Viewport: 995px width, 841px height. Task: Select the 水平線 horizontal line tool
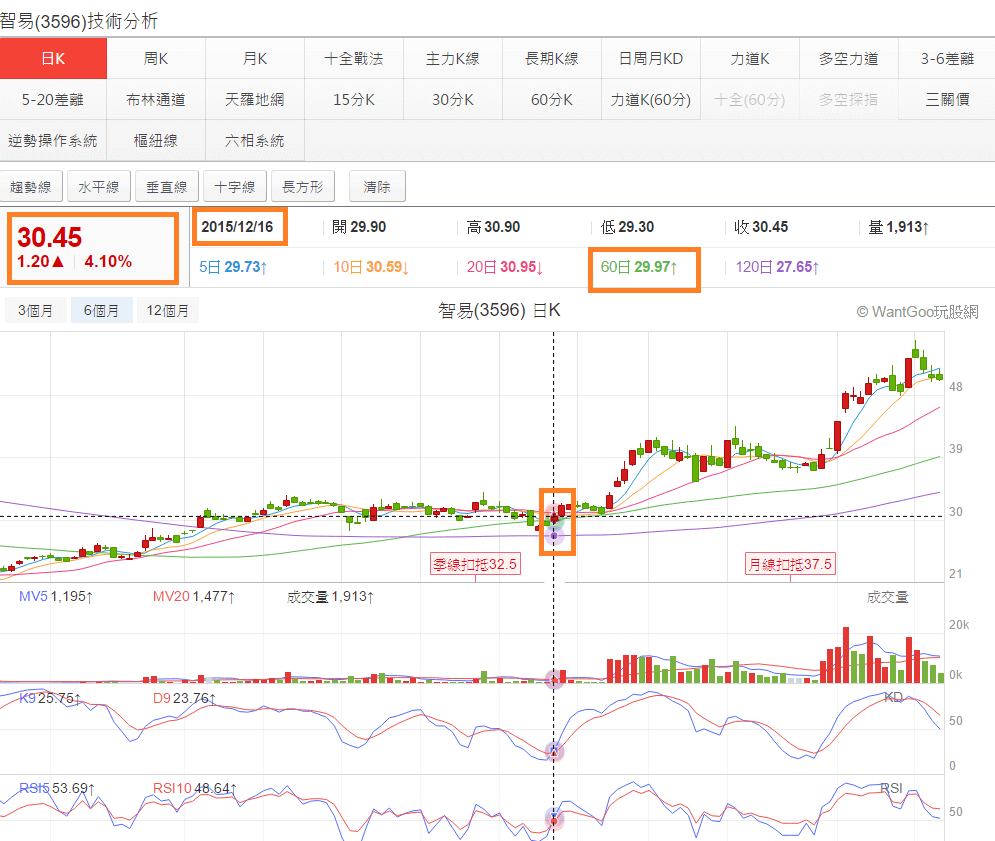coord(98,186)
